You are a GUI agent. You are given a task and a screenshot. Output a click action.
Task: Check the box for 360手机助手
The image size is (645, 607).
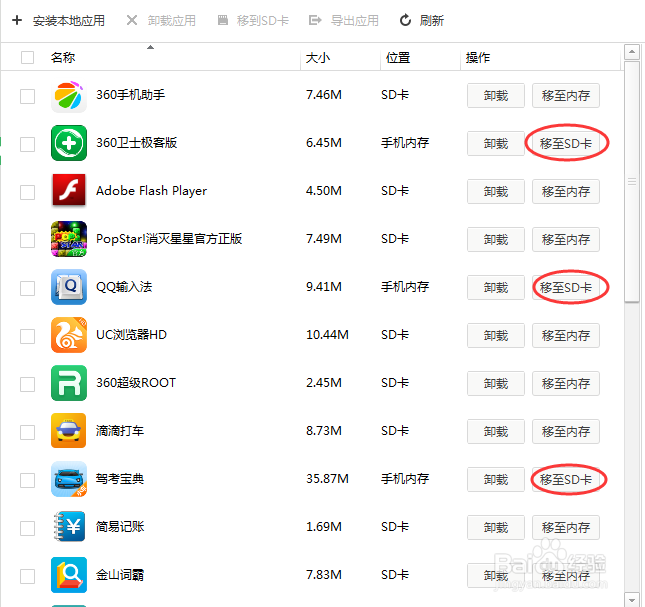[28, 96]
